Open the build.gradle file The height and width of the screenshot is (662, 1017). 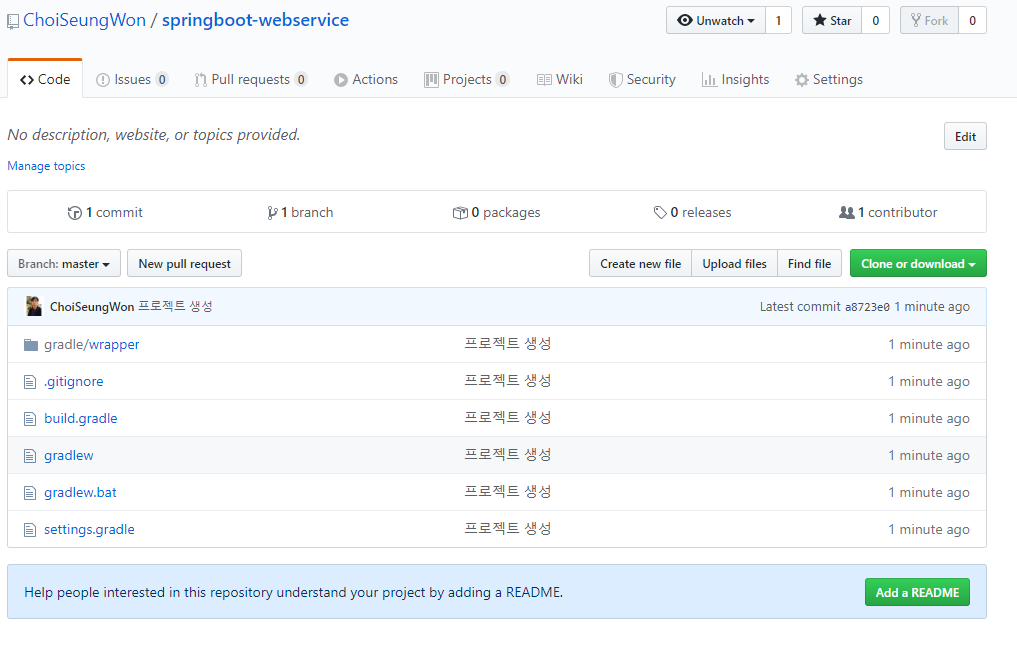[x=80, y=418]
